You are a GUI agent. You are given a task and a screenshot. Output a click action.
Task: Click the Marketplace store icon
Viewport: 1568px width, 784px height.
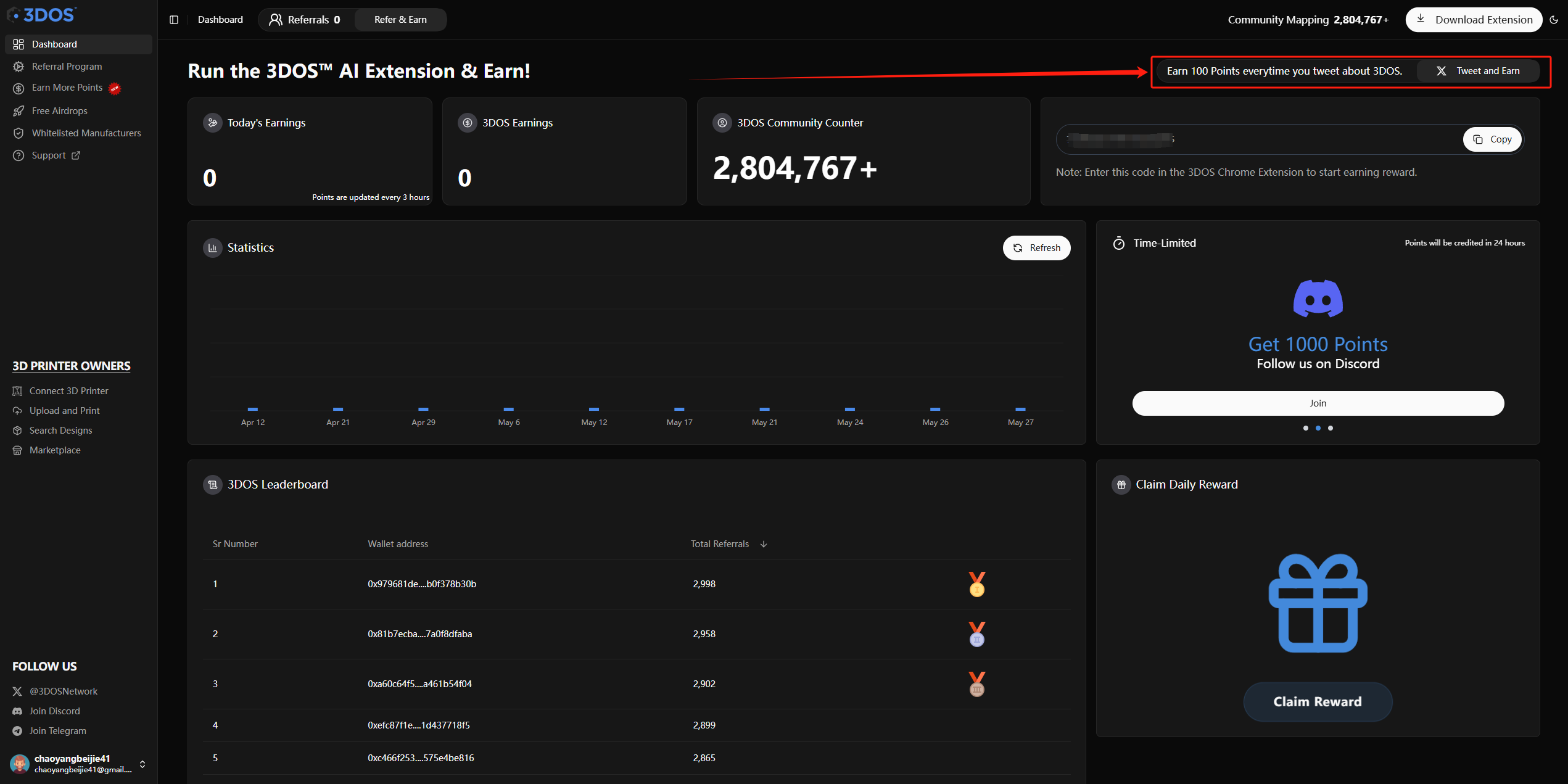pos(17,450)
